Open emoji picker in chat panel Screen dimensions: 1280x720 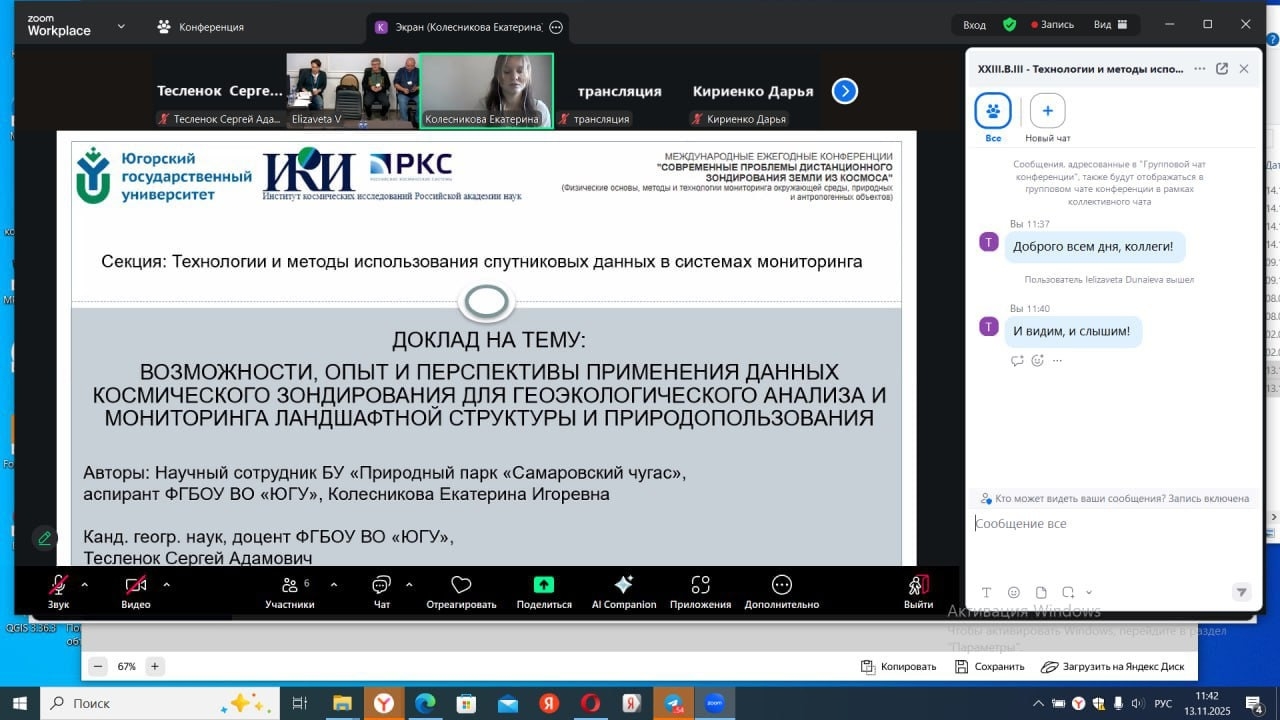tap(1014, 592)
